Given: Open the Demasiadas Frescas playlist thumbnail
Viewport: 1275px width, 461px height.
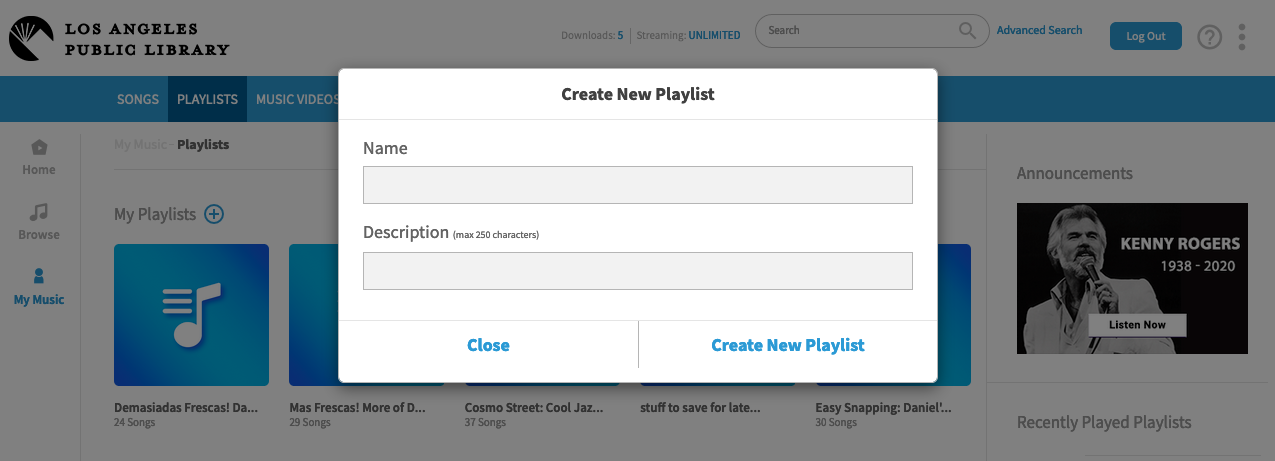Looking at the screenshot, I should (191, 315).
